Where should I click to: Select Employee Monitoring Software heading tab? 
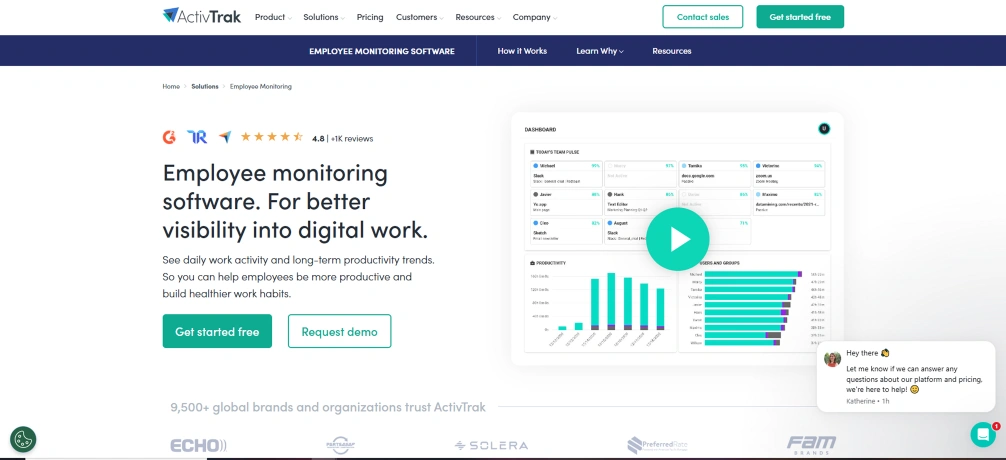382,51
